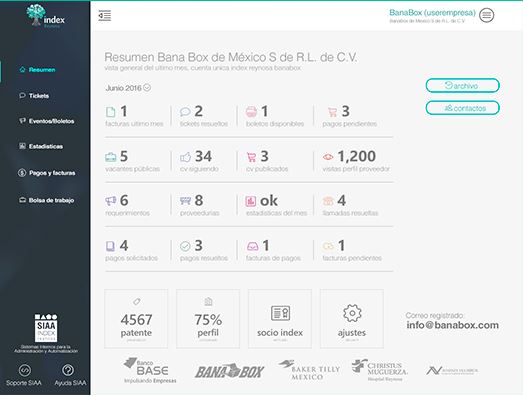The height and width of the screenshot is (396, 523).
Task: Click the contactos button
Action: coord(463,108)
